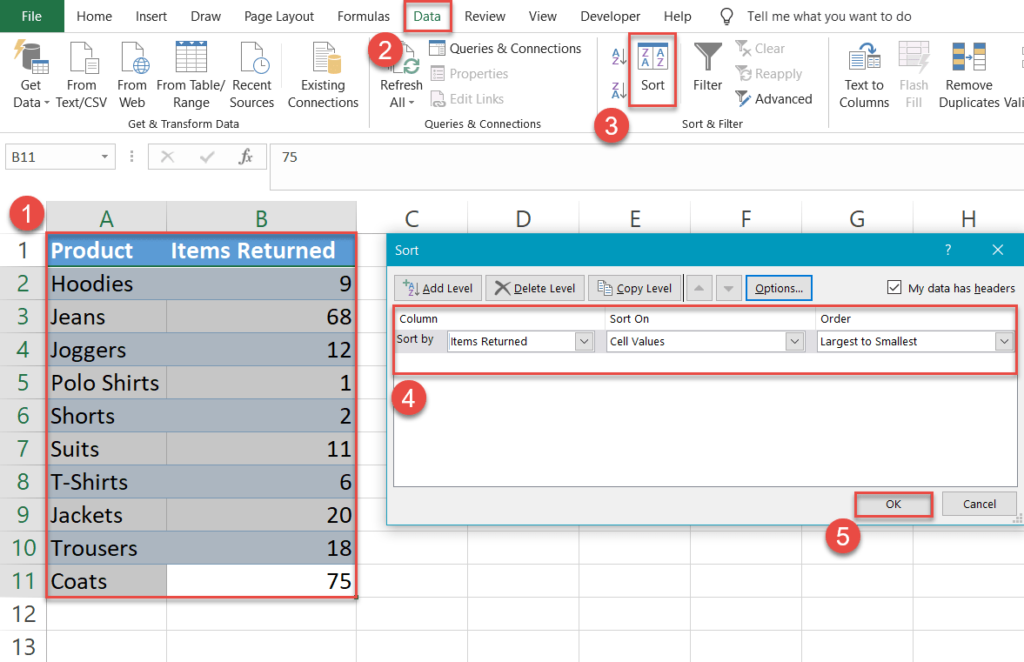Open the Sort by column dropdown
Viewport: 1024px width, 662px height.
click(x=584, y=341)
